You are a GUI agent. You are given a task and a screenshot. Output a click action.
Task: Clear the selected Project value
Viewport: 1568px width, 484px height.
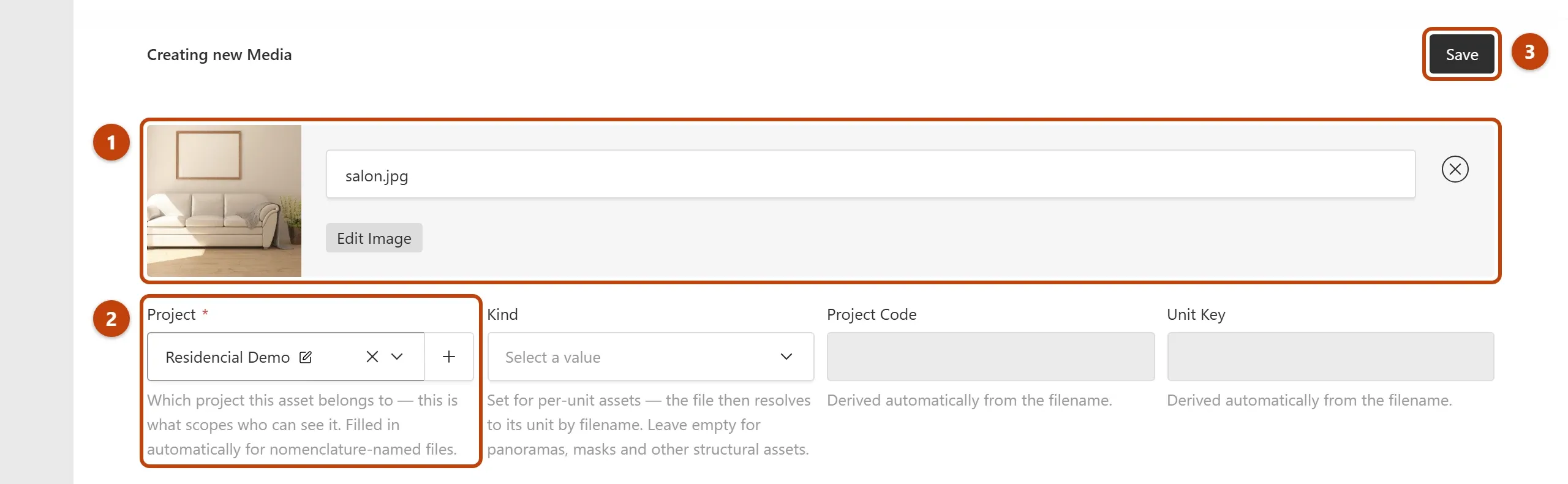pos(372,357)
